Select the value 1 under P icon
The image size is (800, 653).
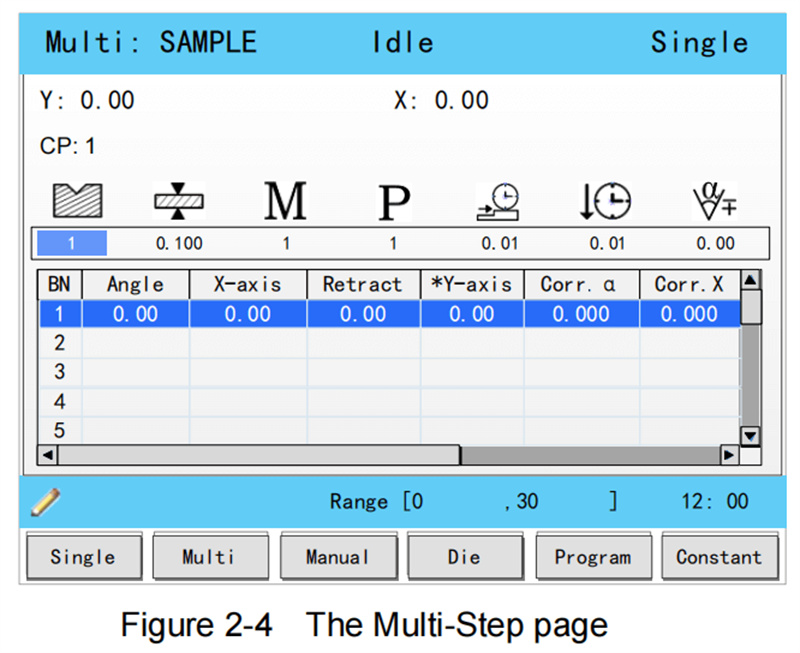(x=393, y=243)
